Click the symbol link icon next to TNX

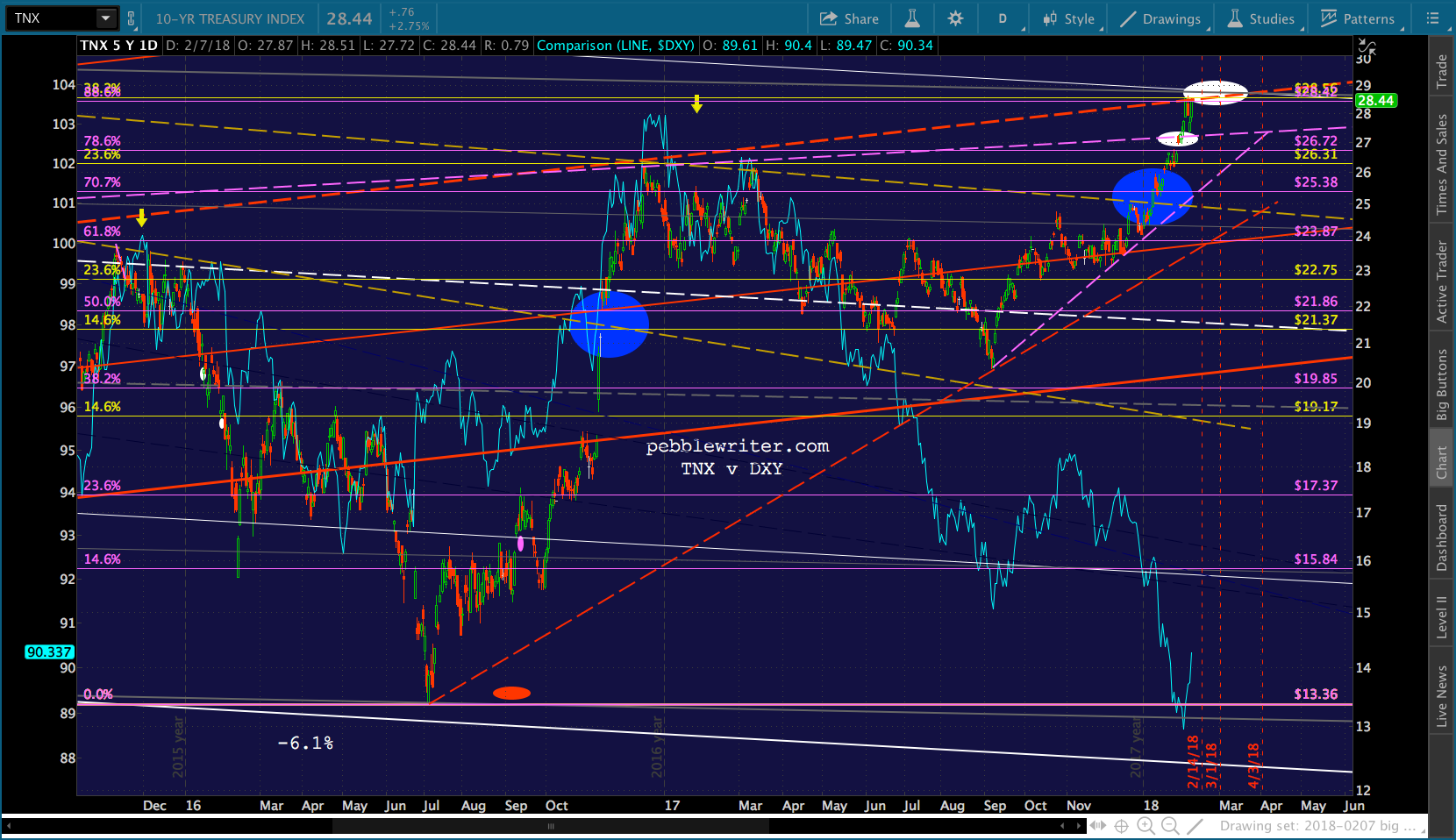[132, 18]
